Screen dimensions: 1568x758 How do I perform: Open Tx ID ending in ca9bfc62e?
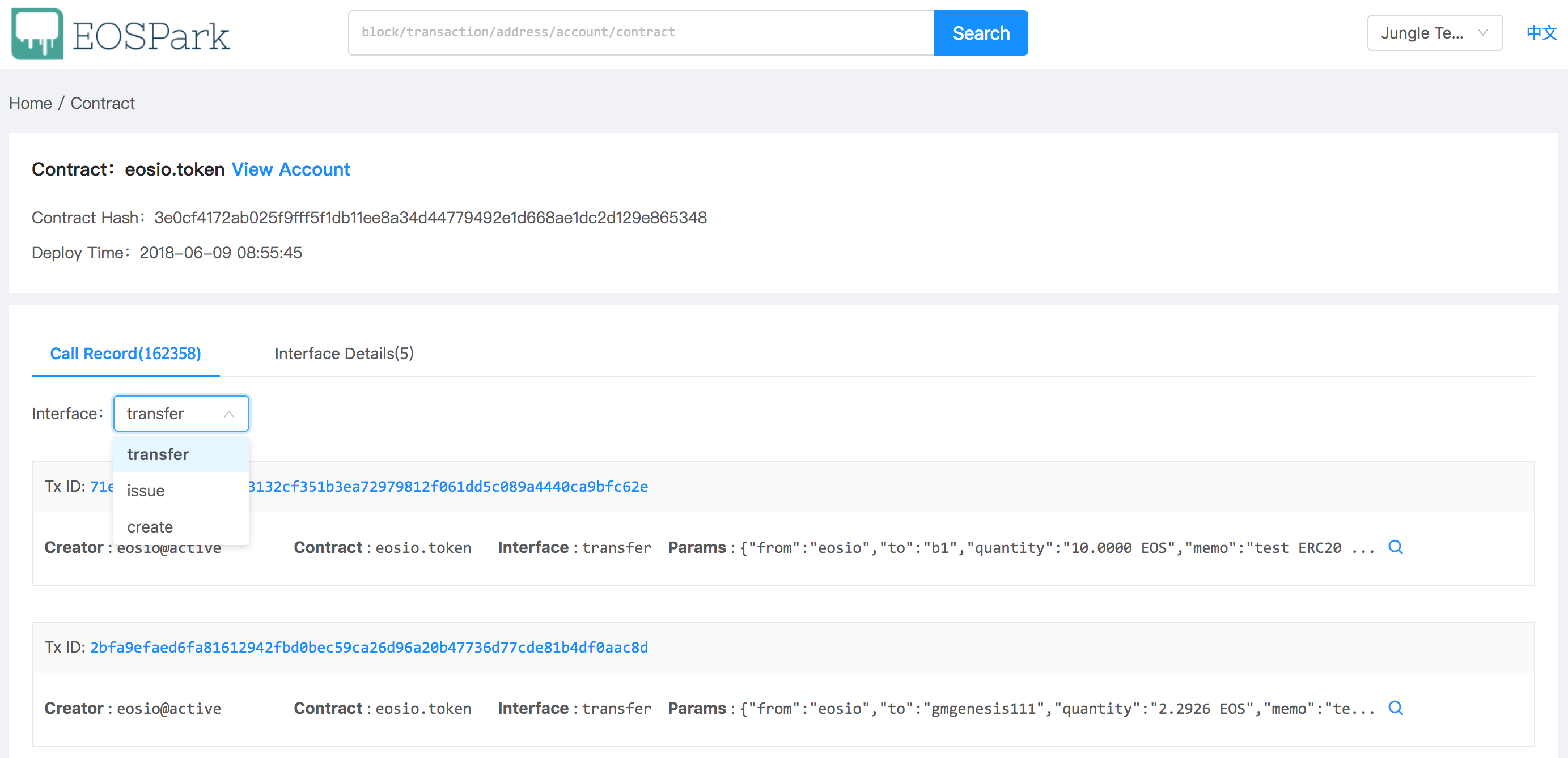coord(447,487)
